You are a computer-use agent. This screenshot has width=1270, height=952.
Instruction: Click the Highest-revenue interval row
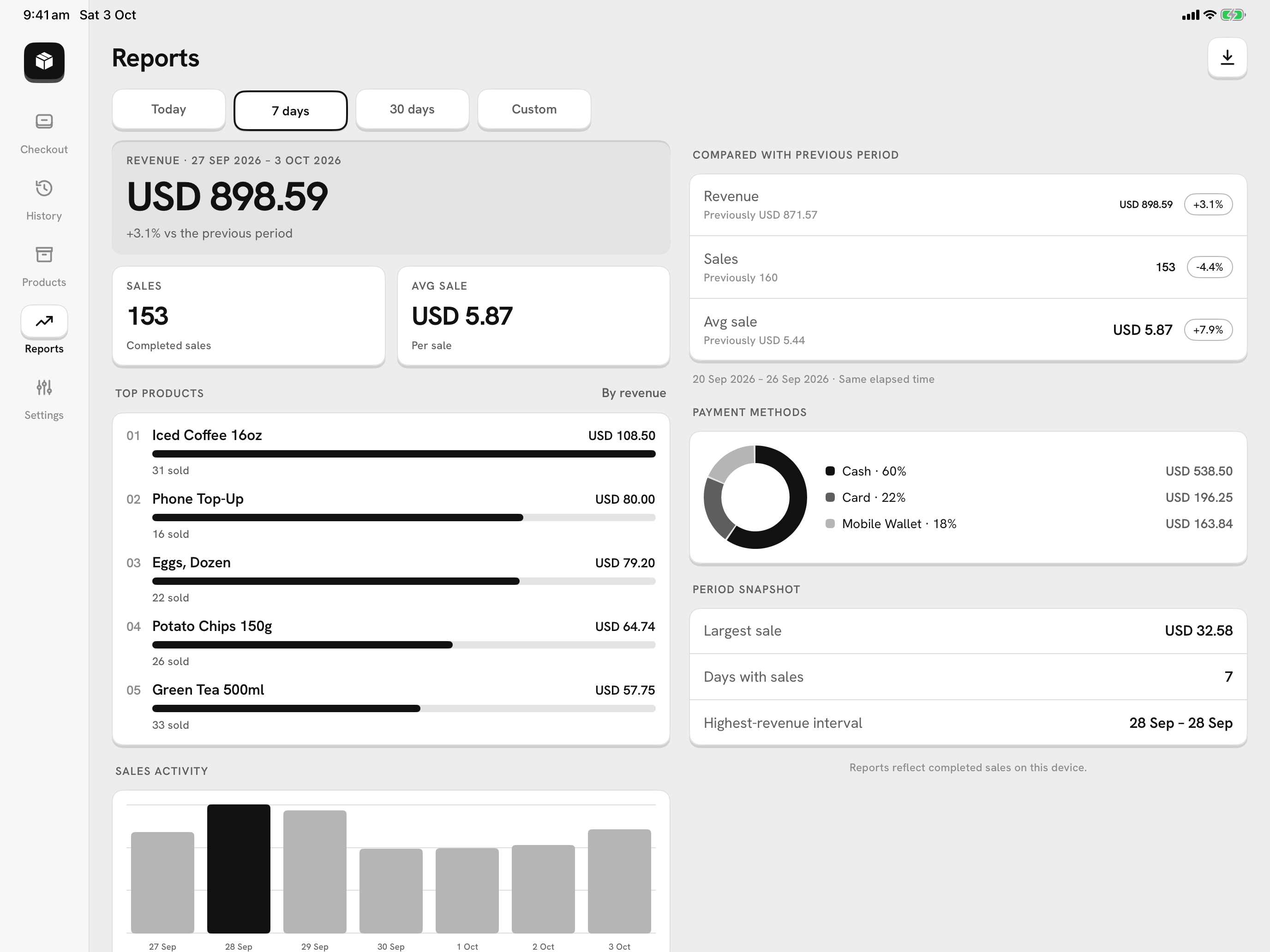click(968, 723)
